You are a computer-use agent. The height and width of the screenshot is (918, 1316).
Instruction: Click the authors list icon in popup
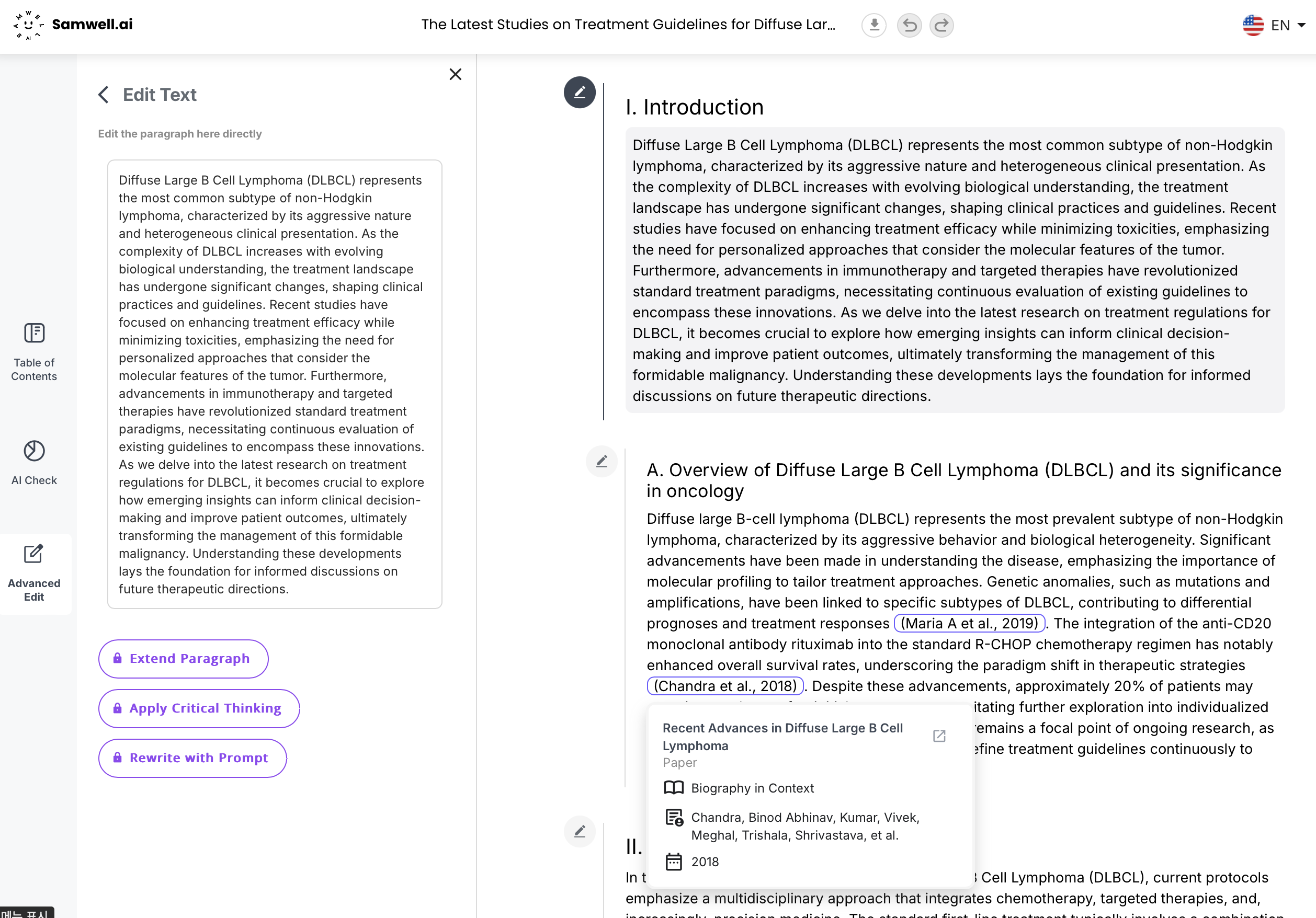click(674, 818)
